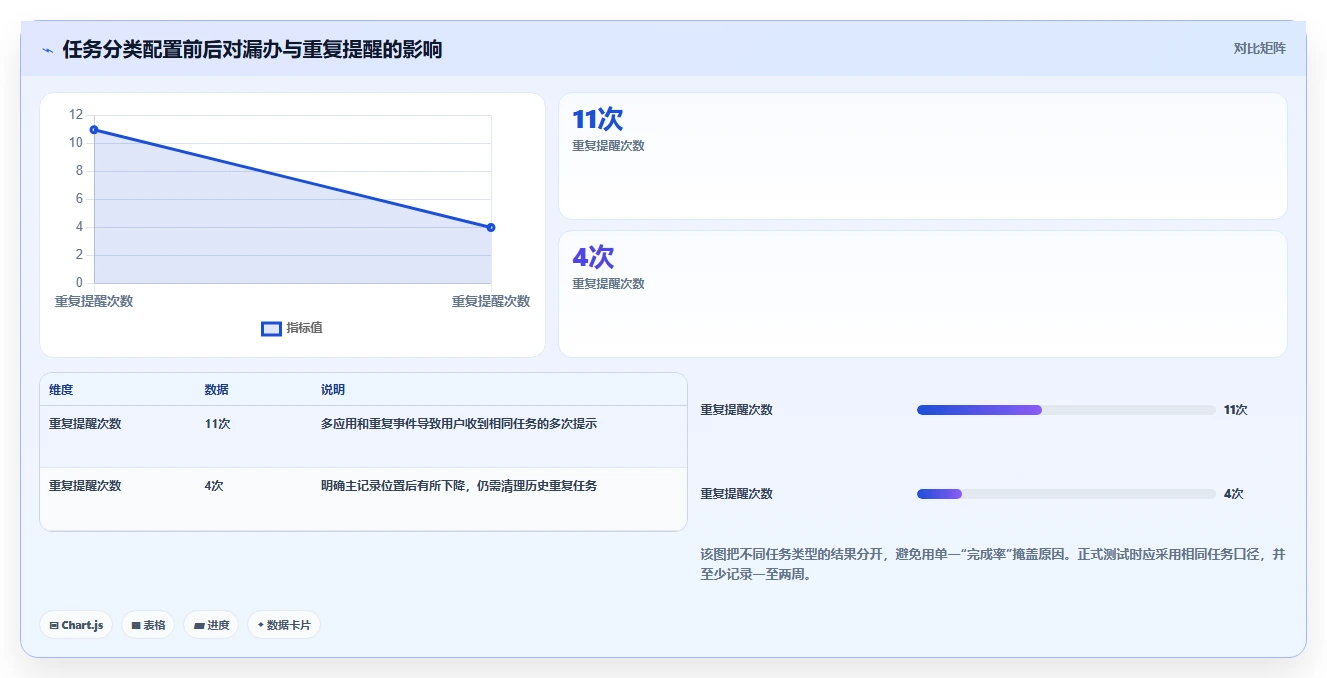This screenshot has width=1327, height=678.
Task: Select the 进度 tag pill
Action: pos(211,625)
